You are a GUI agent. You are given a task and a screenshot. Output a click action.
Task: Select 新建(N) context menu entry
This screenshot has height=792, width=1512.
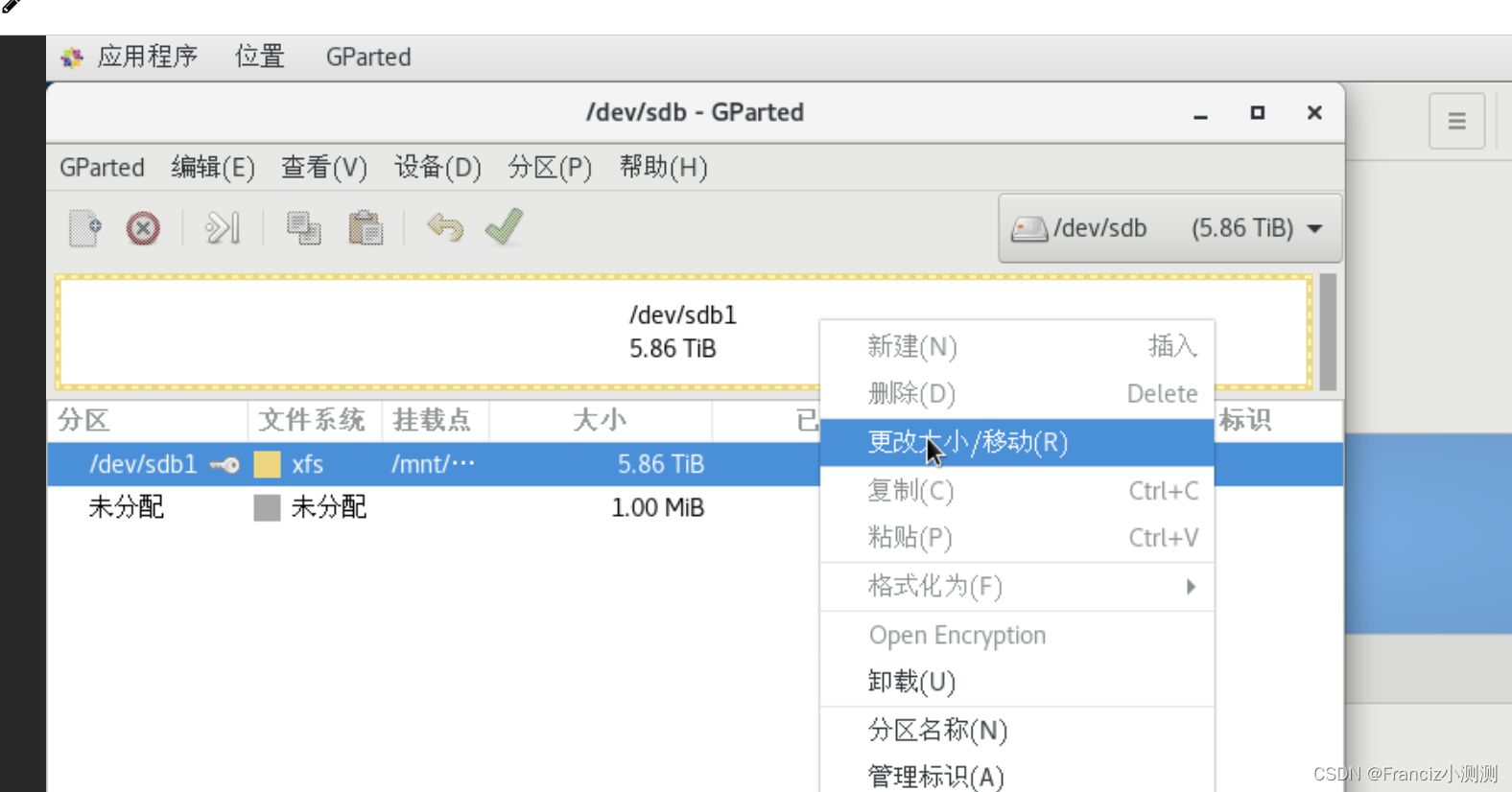[1017, 346]
